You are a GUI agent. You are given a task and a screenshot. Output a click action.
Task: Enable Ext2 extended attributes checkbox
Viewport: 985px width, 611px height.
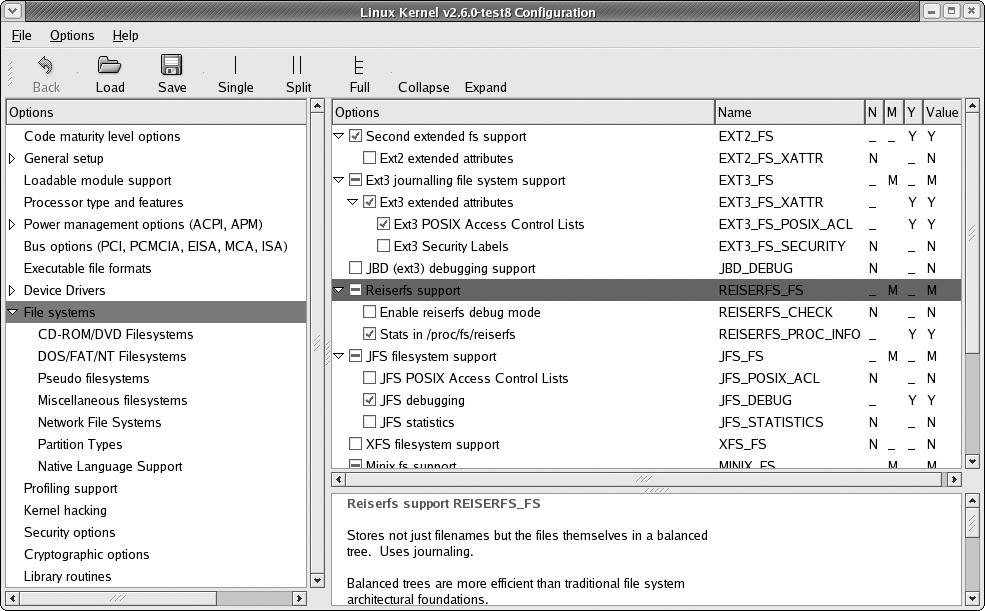370,158
